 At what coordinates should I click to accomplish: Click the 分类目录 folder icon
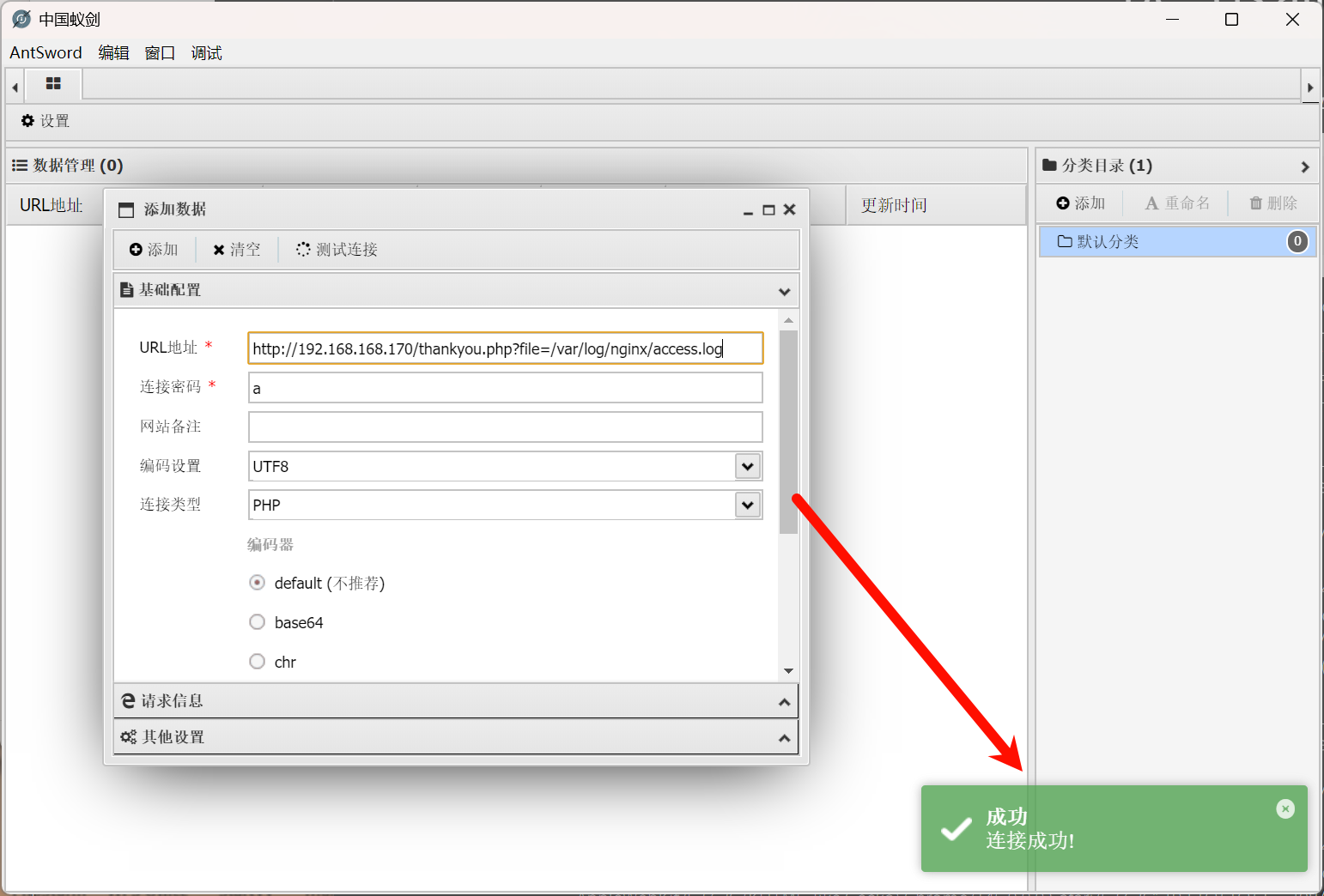pyautogui.click(x=1049, y=165)
